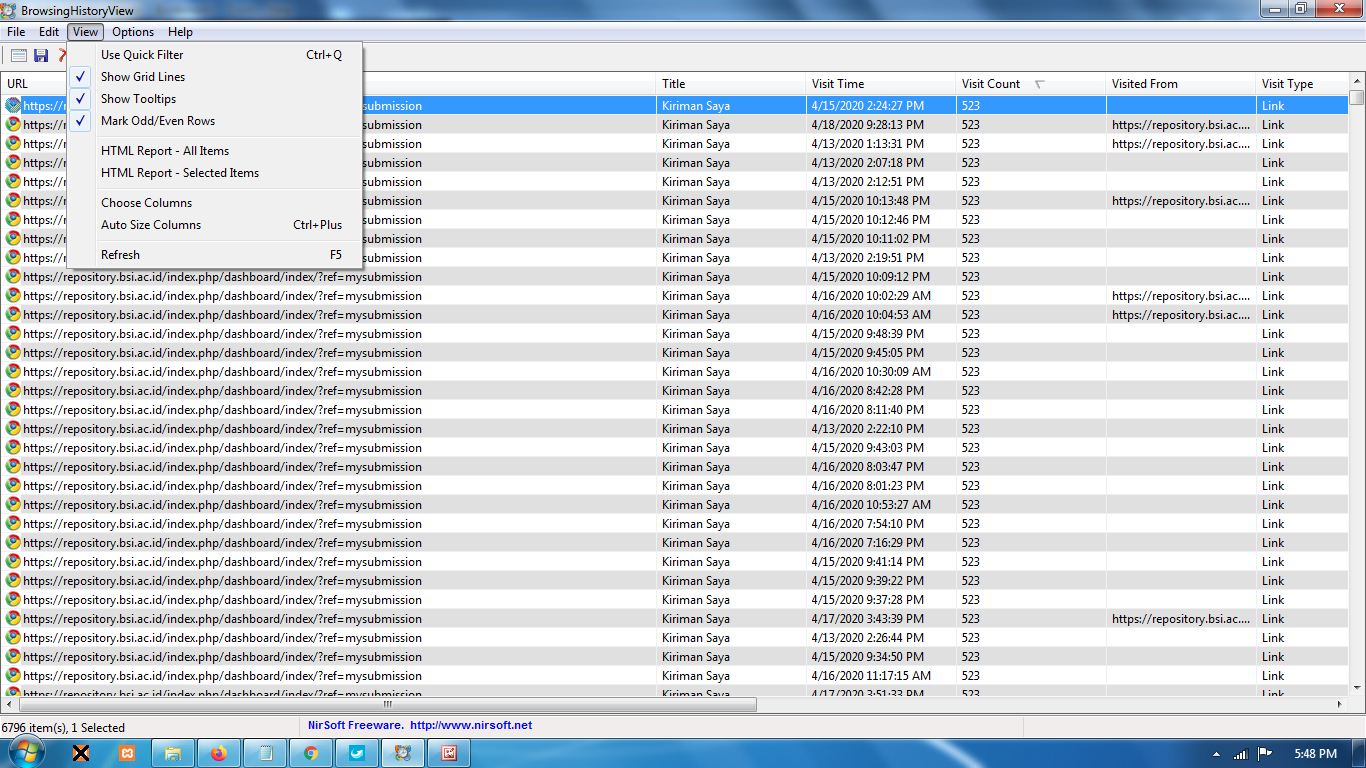This screenshot has width=1366, height=768.
Task: Uncheck Show Tooltips in View menu
Action: (x=138, y=99)
